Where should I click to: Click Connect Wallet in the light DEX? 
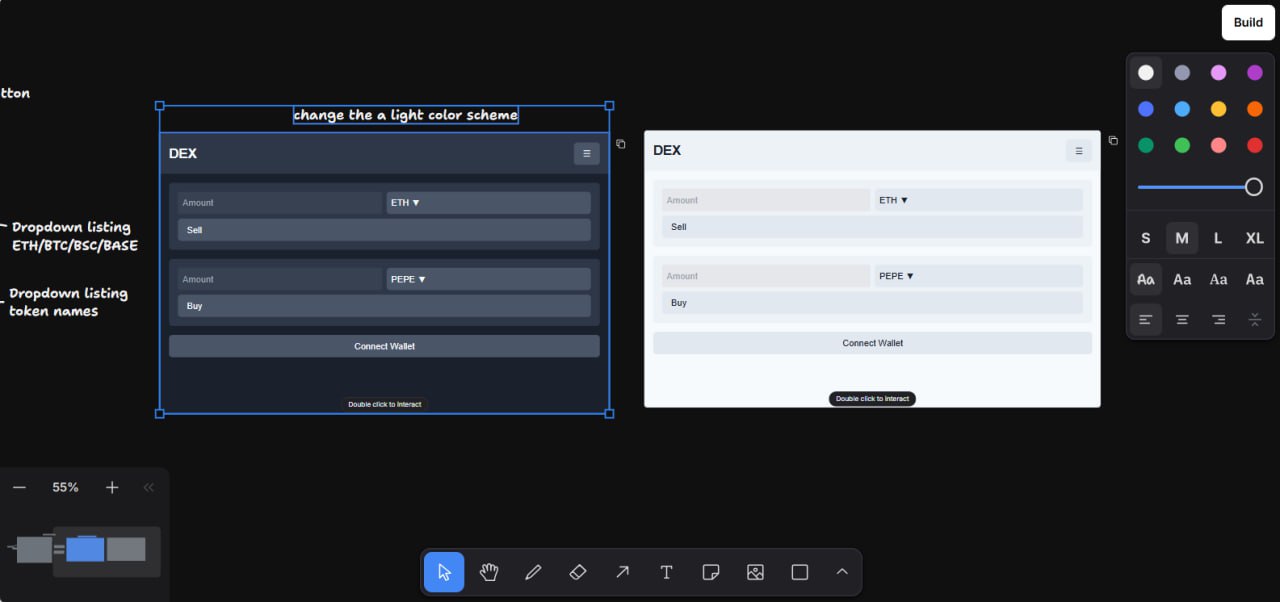[872, 343]
